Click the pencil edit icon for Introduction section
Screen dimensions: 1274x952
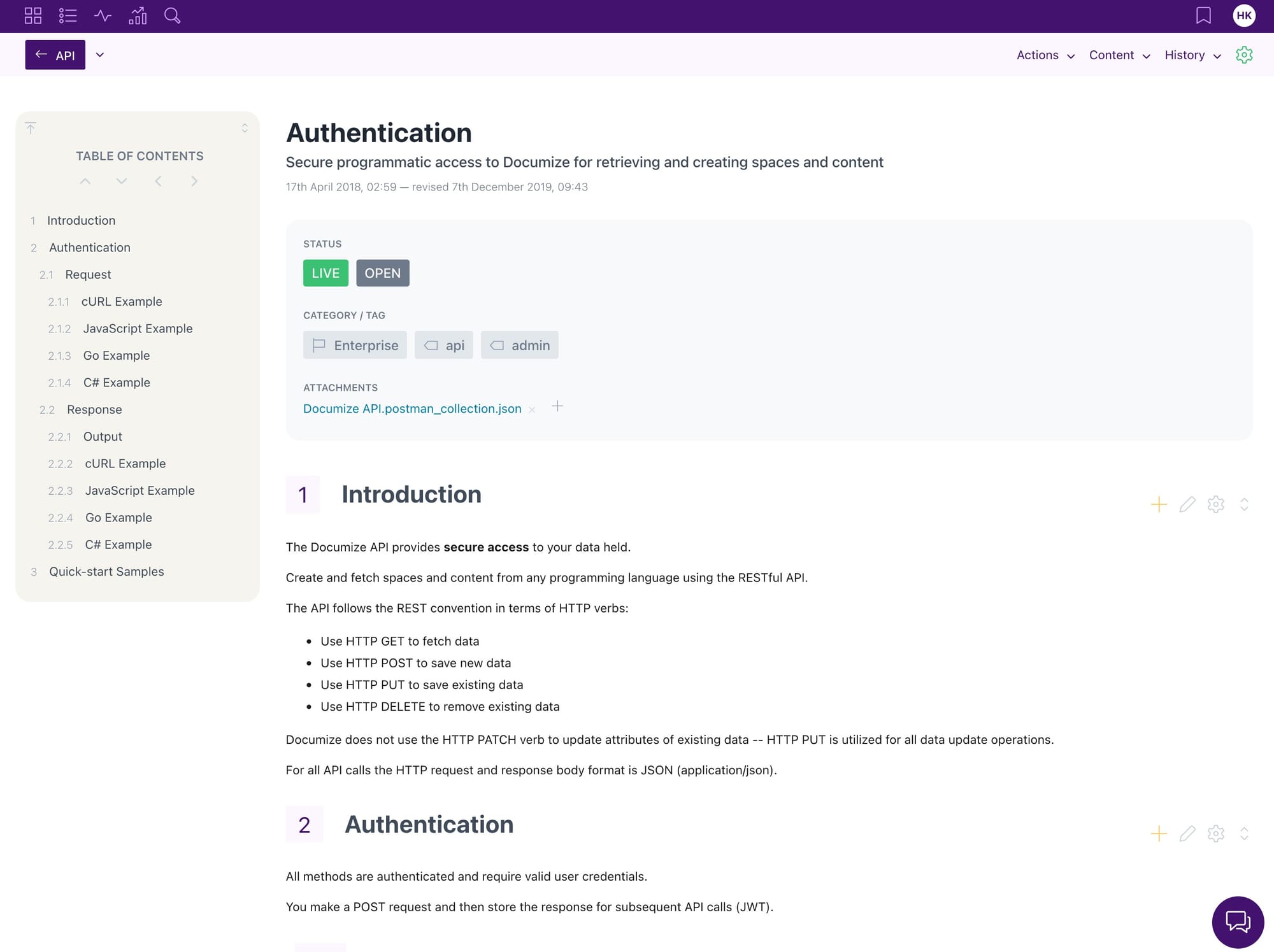pos(1187,504)
